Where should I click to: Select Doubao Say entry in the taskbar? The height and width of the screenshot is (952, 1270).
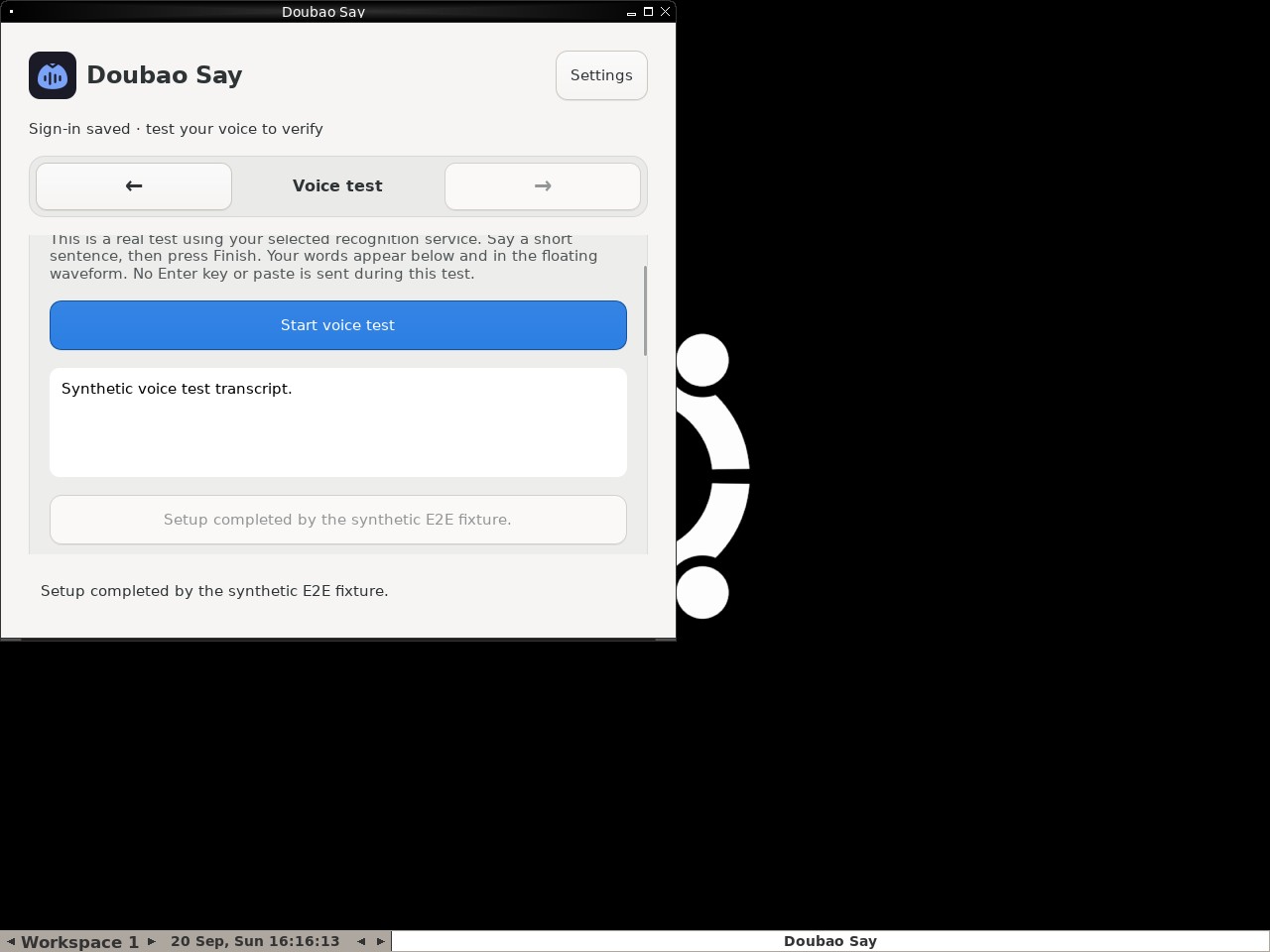coord(830,941)
